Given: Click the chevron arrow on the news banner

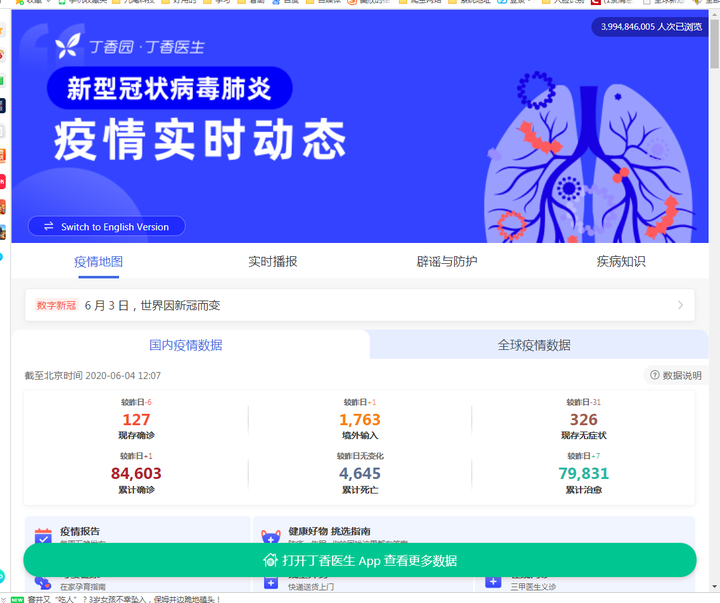Looking at the screenshot, I should [680, 305].
